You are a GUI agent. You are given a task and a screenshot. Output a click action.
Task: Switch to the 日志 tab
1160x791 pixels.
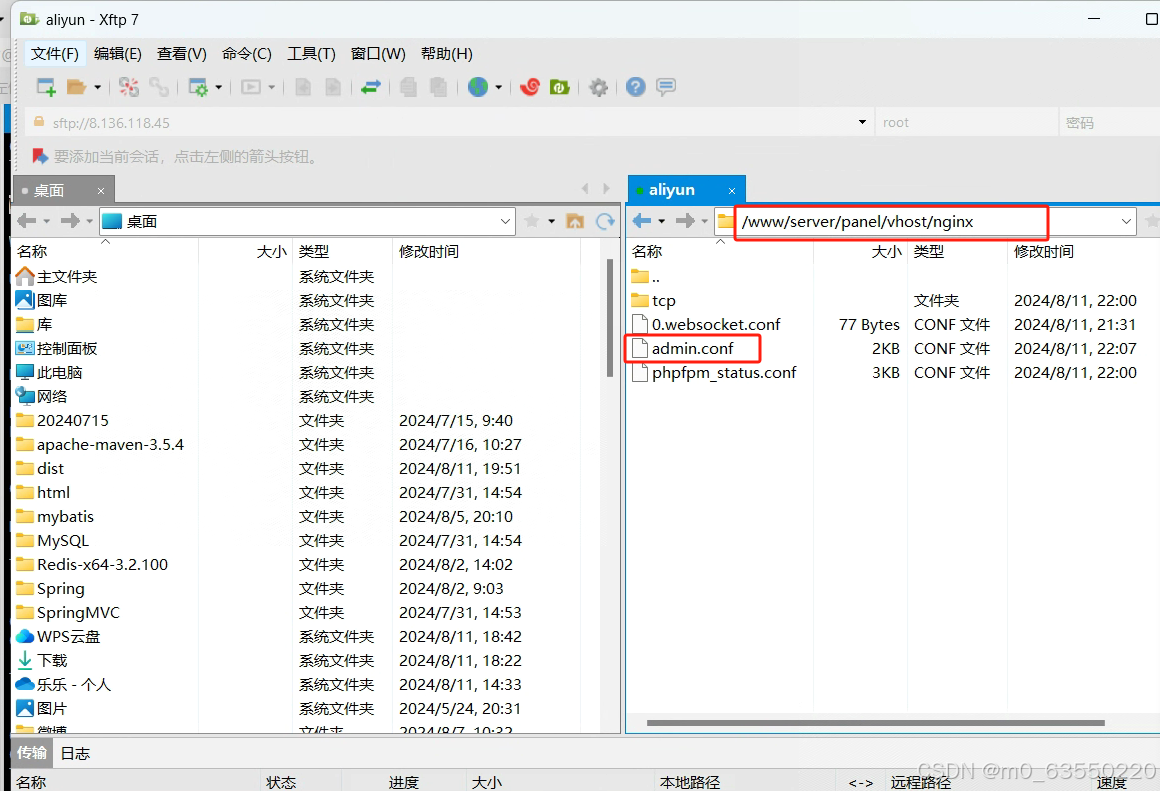point(75,753)
